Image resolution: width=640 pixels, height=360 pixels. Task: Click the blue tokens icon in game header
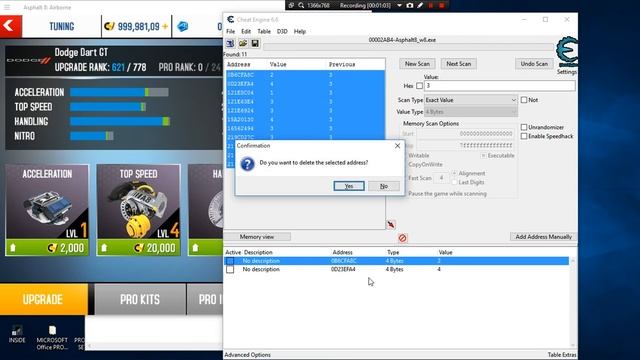(182, 27)
